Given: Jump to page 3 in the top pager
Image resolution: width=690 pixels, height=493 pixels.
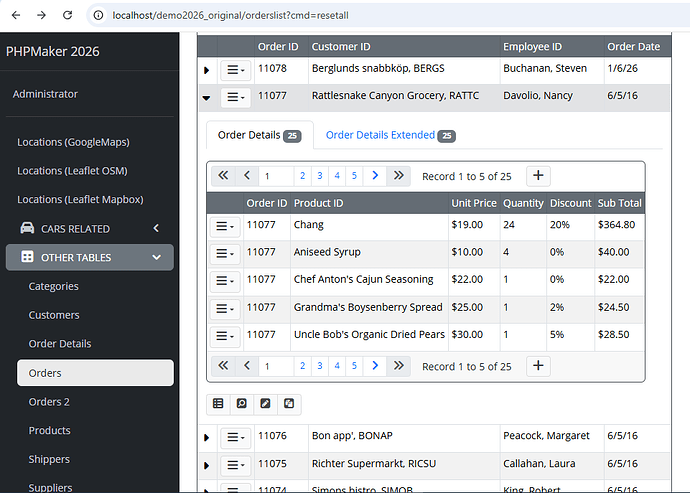Looking at the screenshot, I should coord(319,176).
